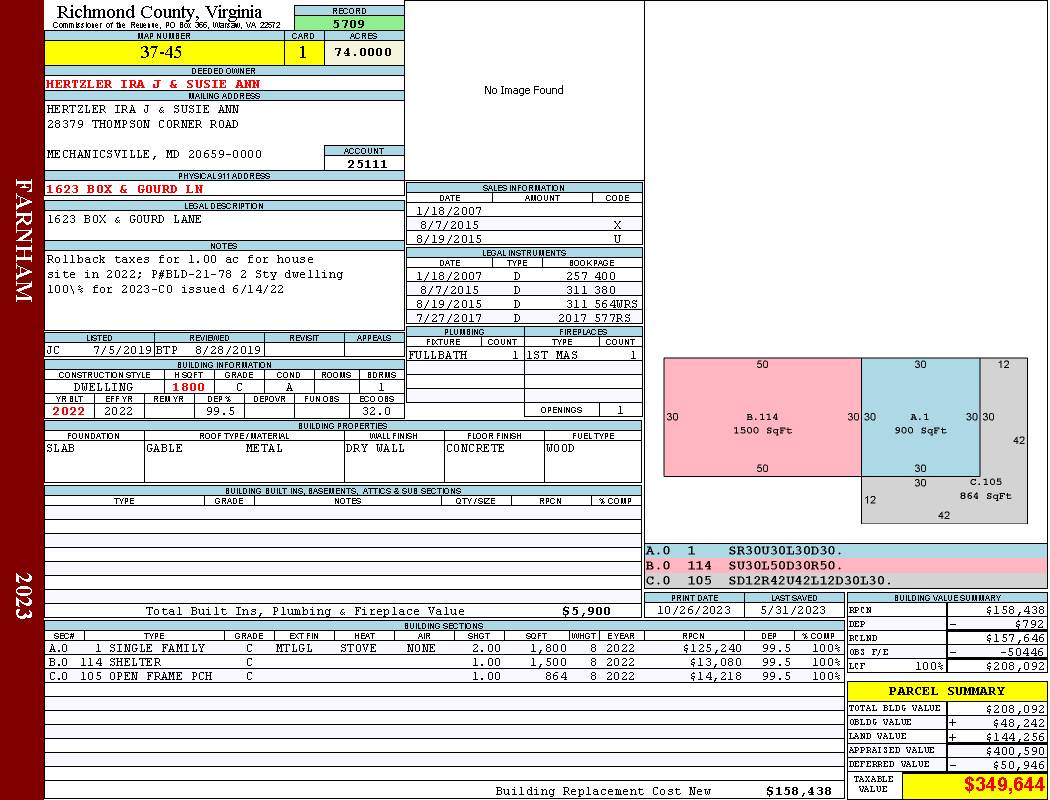Screen dimensions: 1050x800
Task: Click the DEP % value 99.5 in Building Information
Action: tap(220, 411)
